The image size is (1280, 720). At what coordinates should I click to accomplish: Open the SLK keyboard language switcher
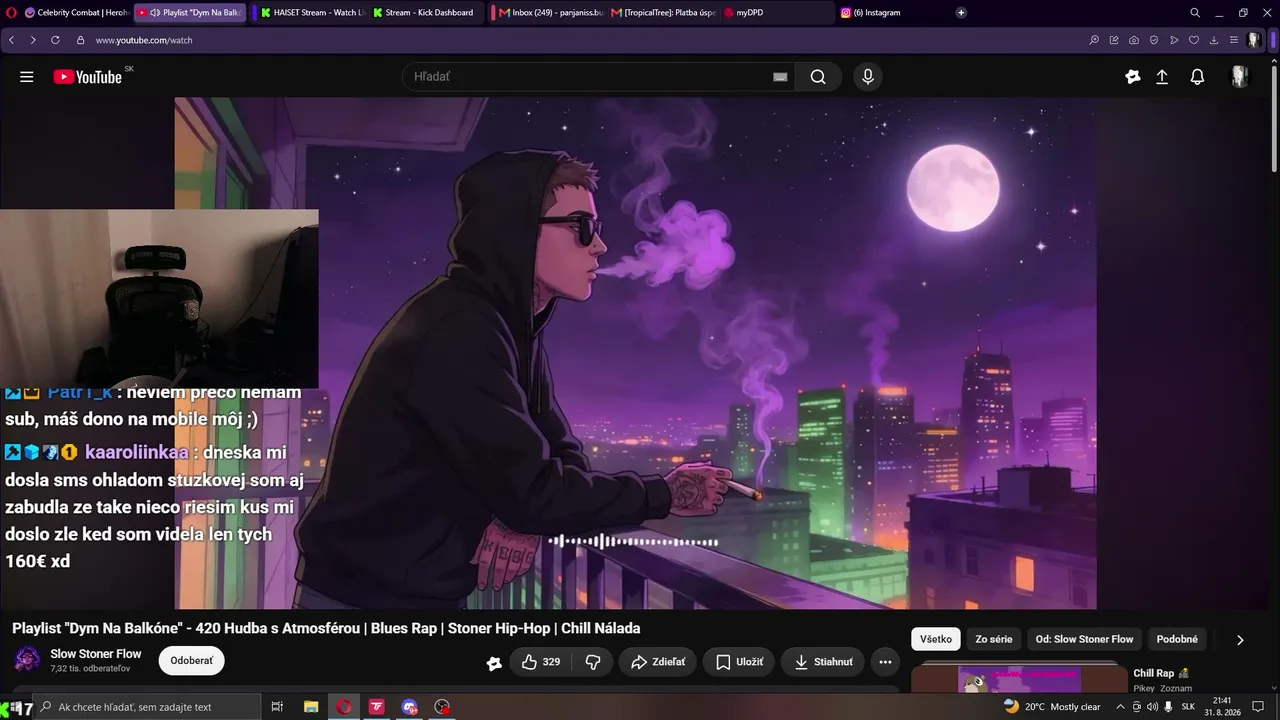point(1188,707)
